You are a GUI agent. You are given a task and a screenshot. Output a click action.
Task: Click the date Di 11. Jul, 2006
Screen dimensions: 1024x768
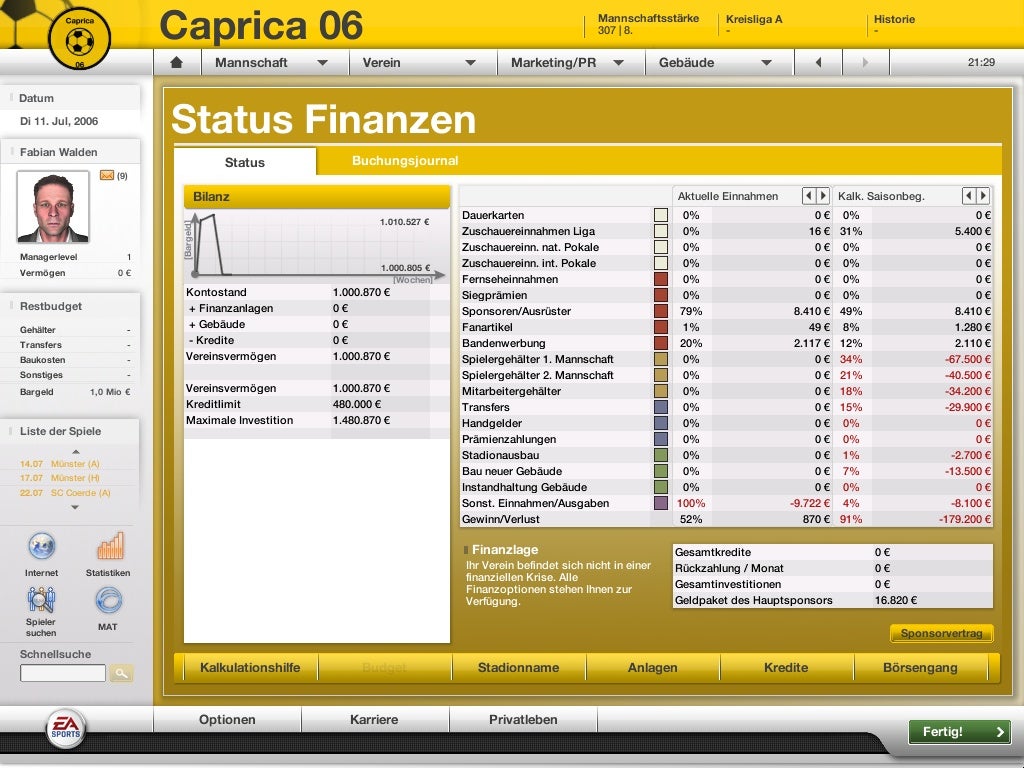[59, 121]
